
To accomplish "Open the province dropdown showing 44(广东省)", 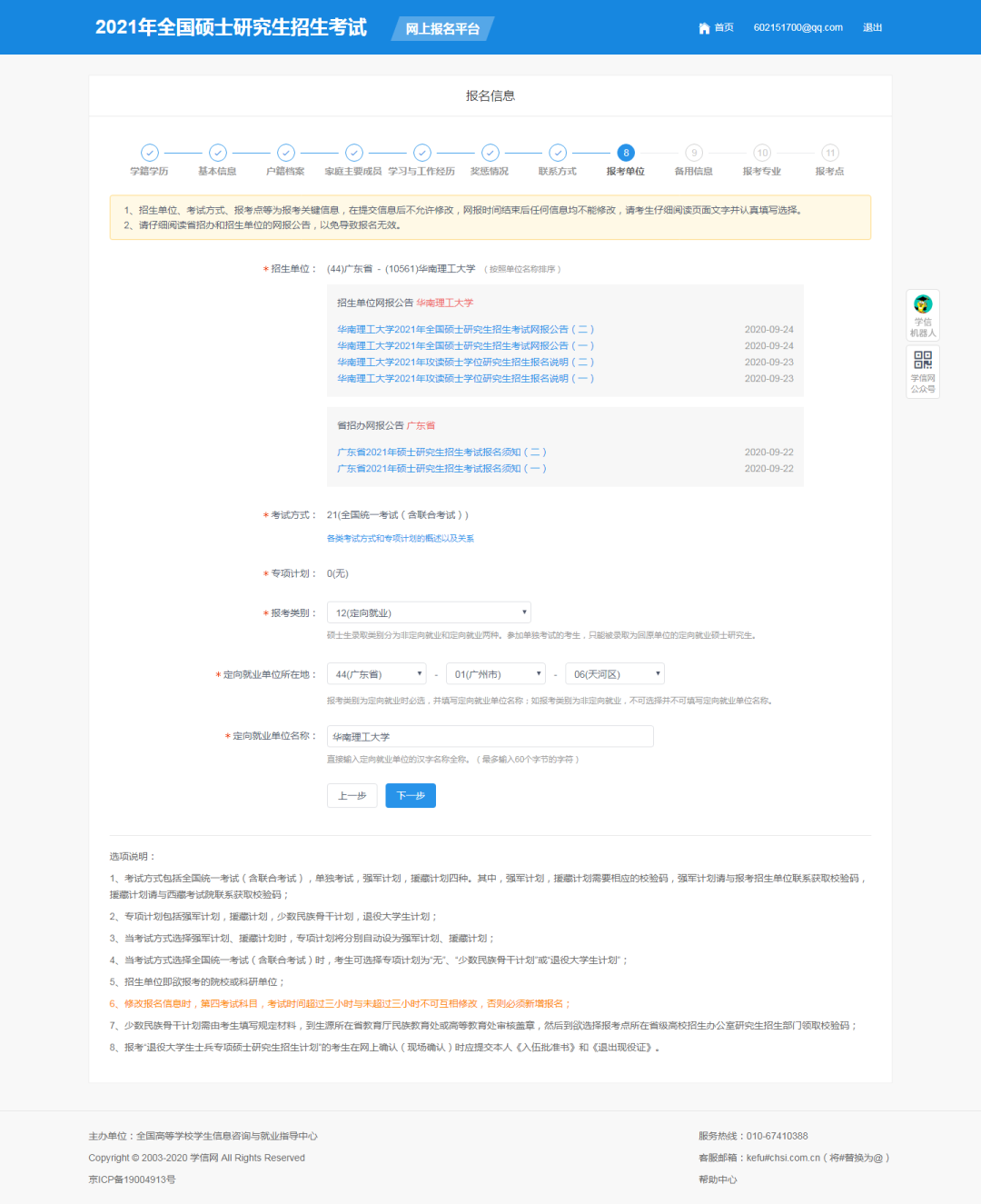I will [x=377, y=673].
